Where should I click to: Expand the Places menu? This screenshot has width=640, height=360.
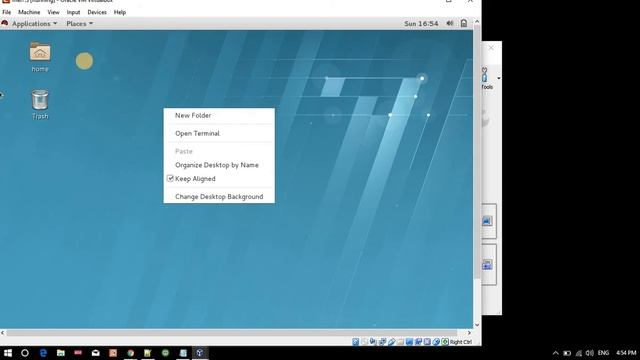coord(80,24)
